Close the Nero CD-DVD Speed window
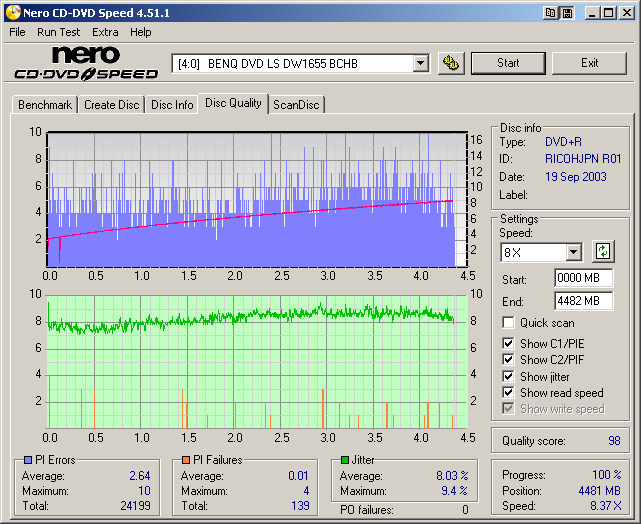The image size is (641, 524). tap(626, 13)
